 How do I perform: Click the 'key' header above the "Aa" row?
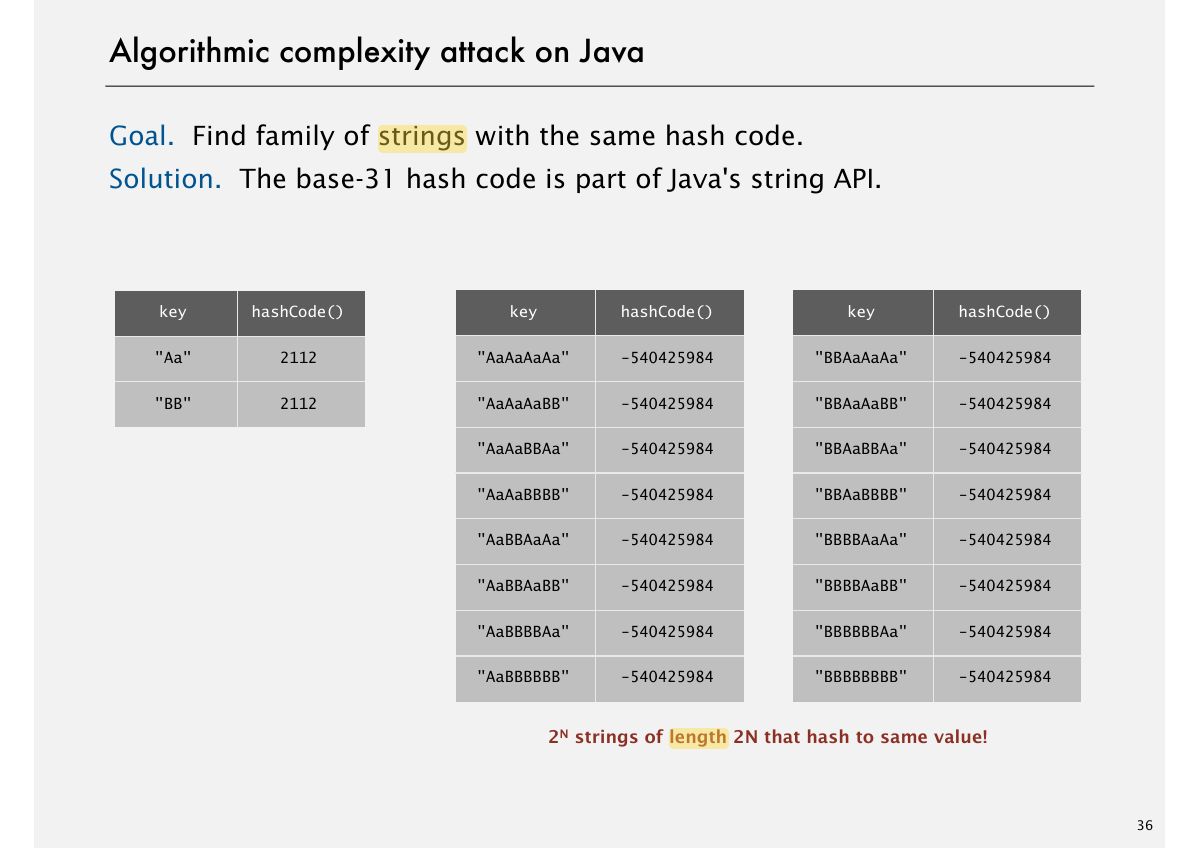pyautogui.click(x=176, y=312)
